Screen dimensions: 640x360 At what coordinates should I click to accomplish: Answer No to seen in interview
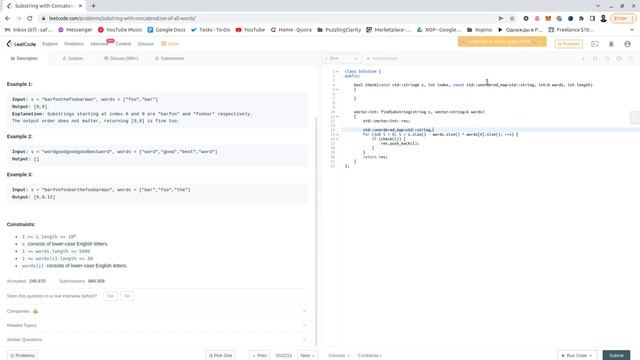pos(127,296)
